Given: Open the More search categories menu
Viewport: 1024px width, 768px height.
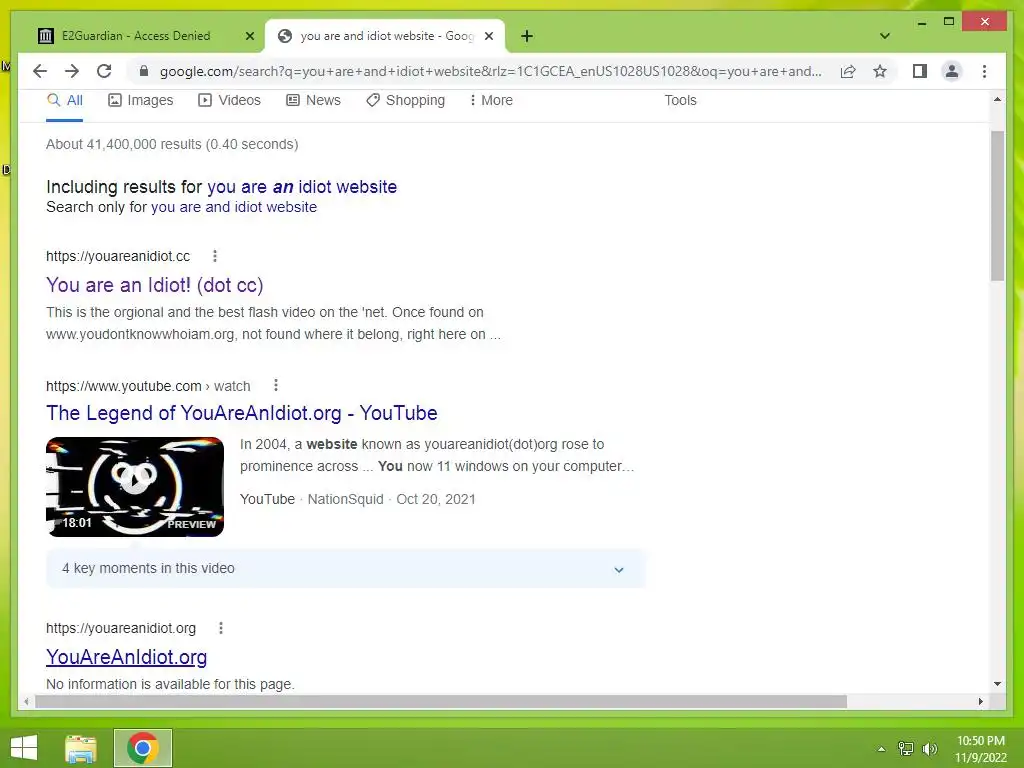Looking at the screenshot, I should point(491,101).
